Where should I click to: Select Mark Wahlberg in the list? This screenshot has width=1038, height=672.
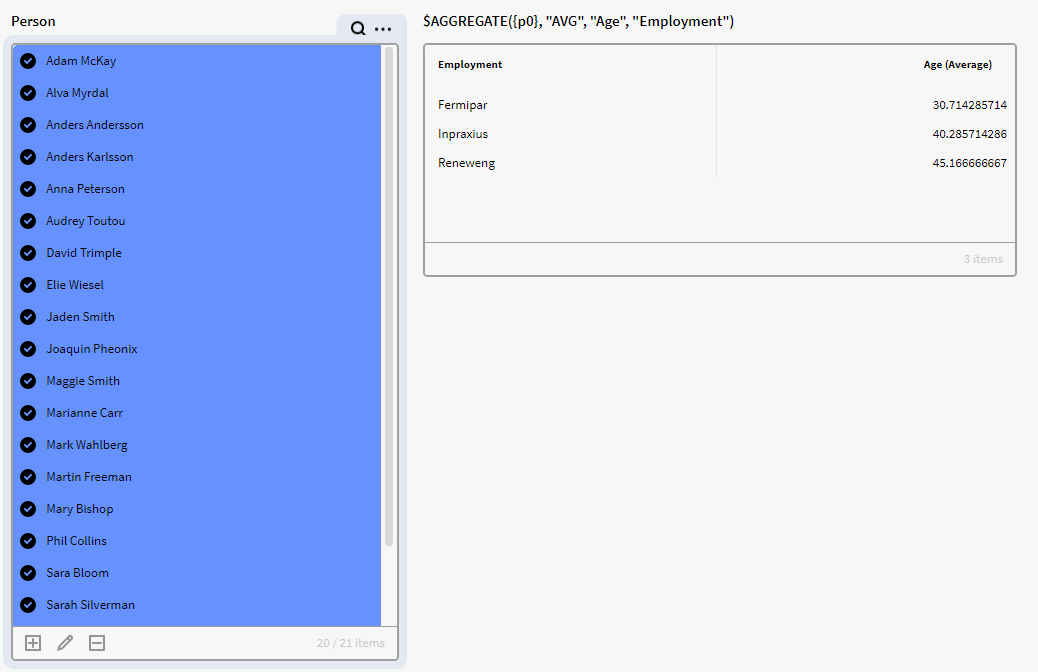[x=87, y=445]
